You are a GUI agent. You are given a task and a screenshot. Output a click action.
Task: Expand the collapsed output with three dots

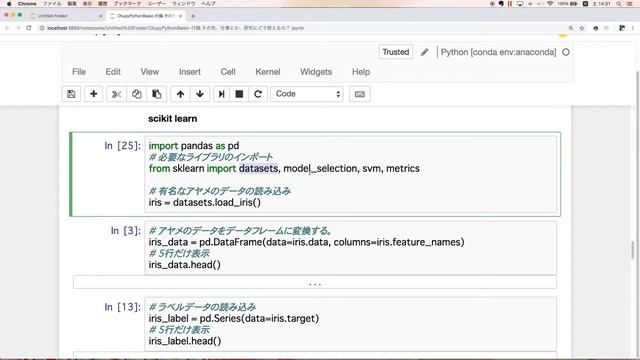click(x=315, y=282)
